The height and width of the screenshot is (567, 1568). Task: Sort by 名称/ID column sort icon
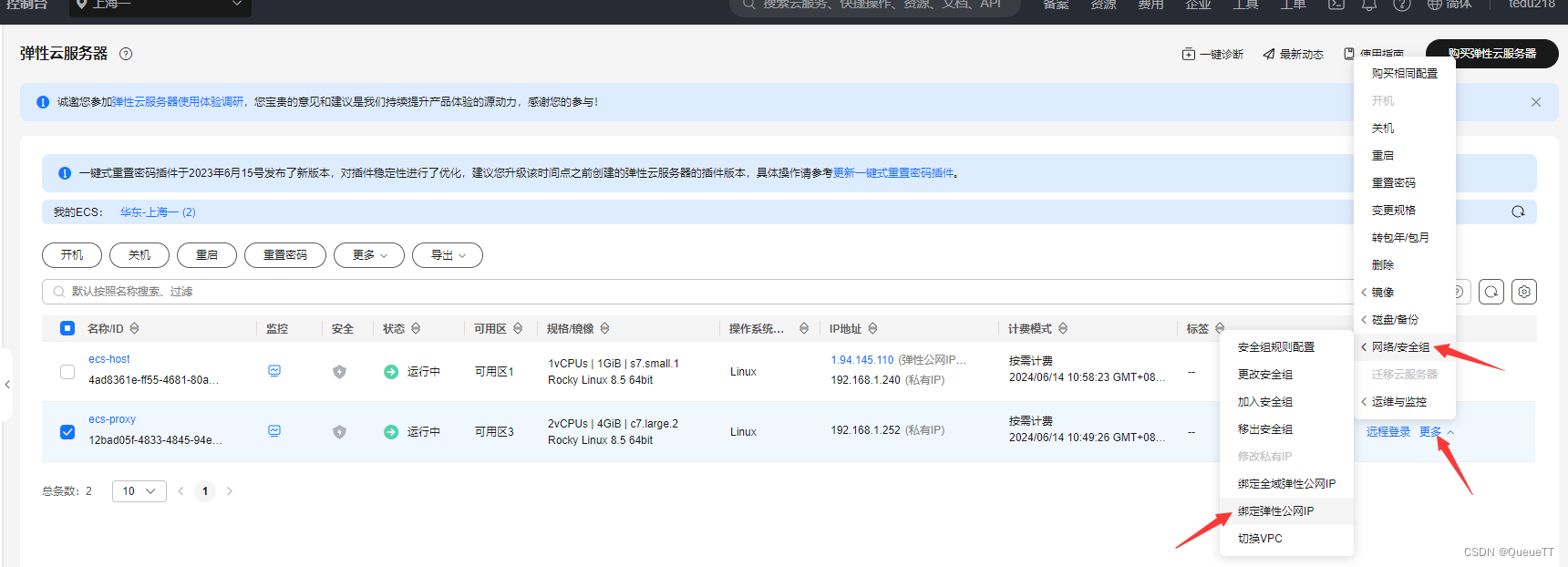(x=135, y=328)
